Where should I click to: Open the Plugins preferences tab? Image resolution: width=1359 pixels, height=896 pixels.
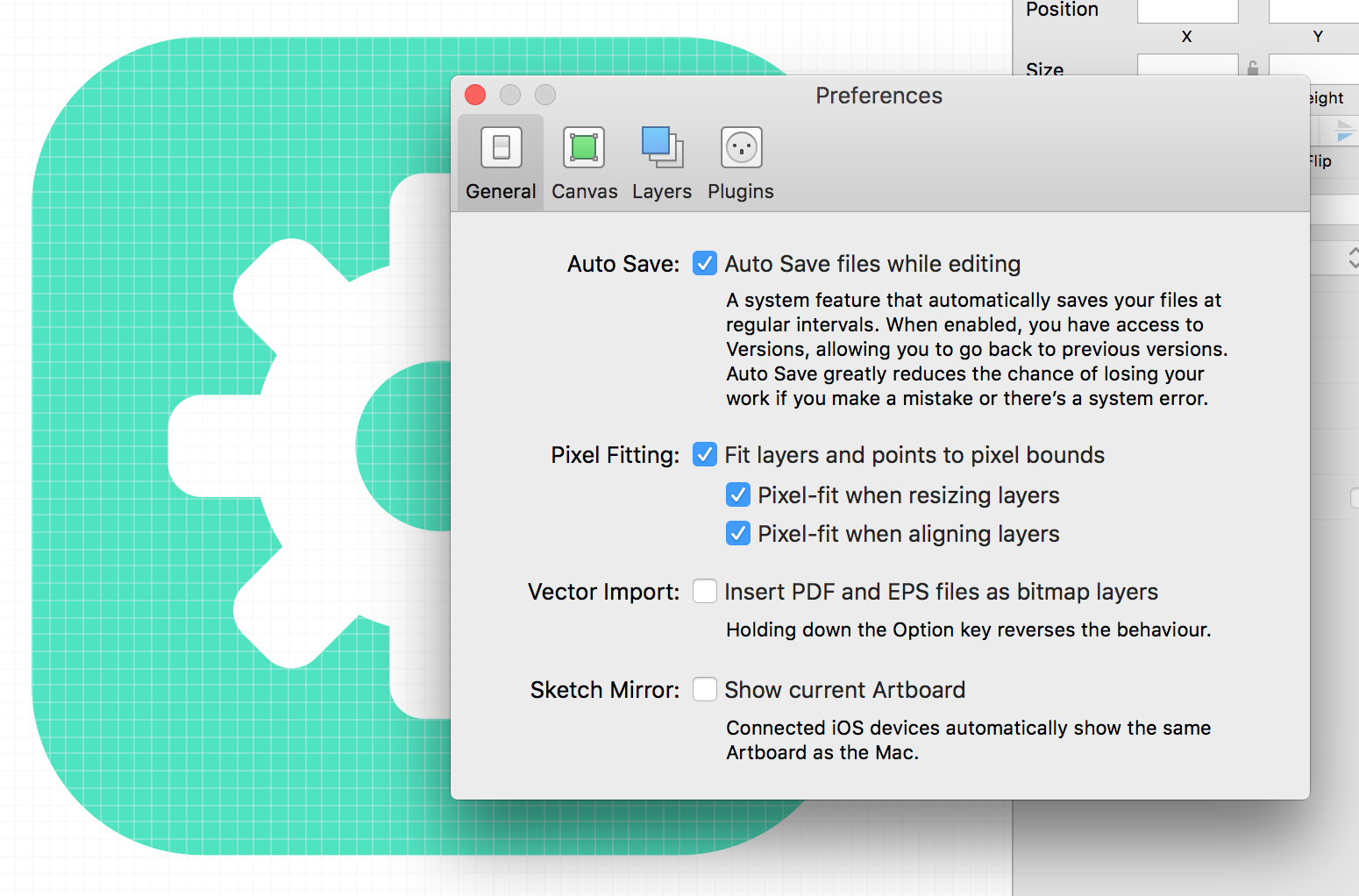tap(741, 163)
